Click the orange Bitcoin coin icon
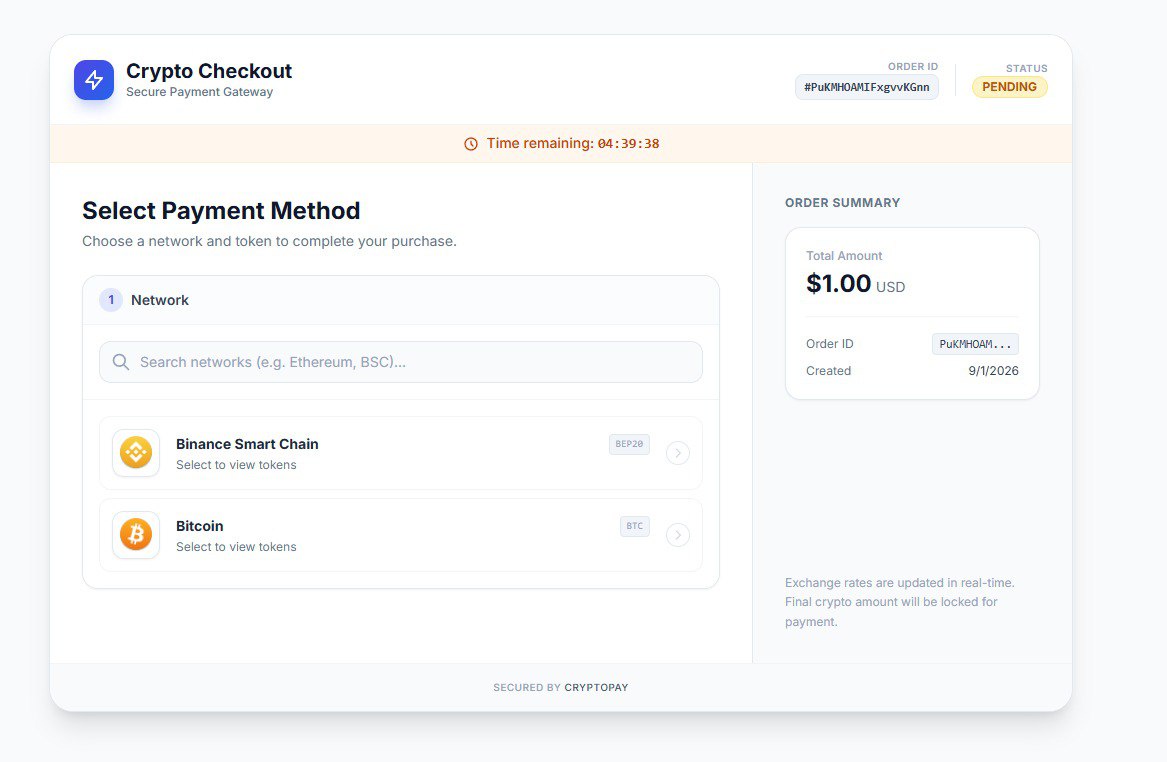The width and height of the screenshot is (1167, 762). [x=136, y=535]
